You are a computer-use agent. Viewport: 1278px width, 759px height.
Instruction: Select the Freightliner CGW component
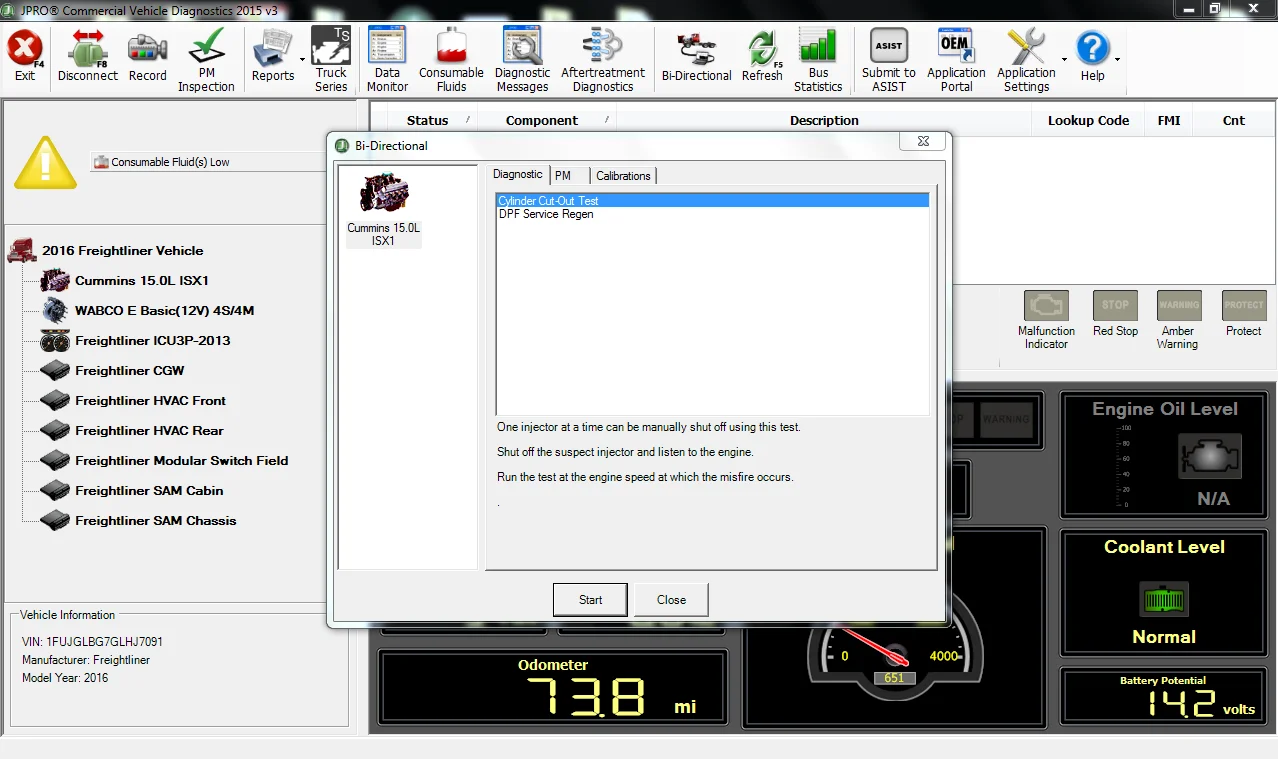pyautogui.click(x=130, y=371)
